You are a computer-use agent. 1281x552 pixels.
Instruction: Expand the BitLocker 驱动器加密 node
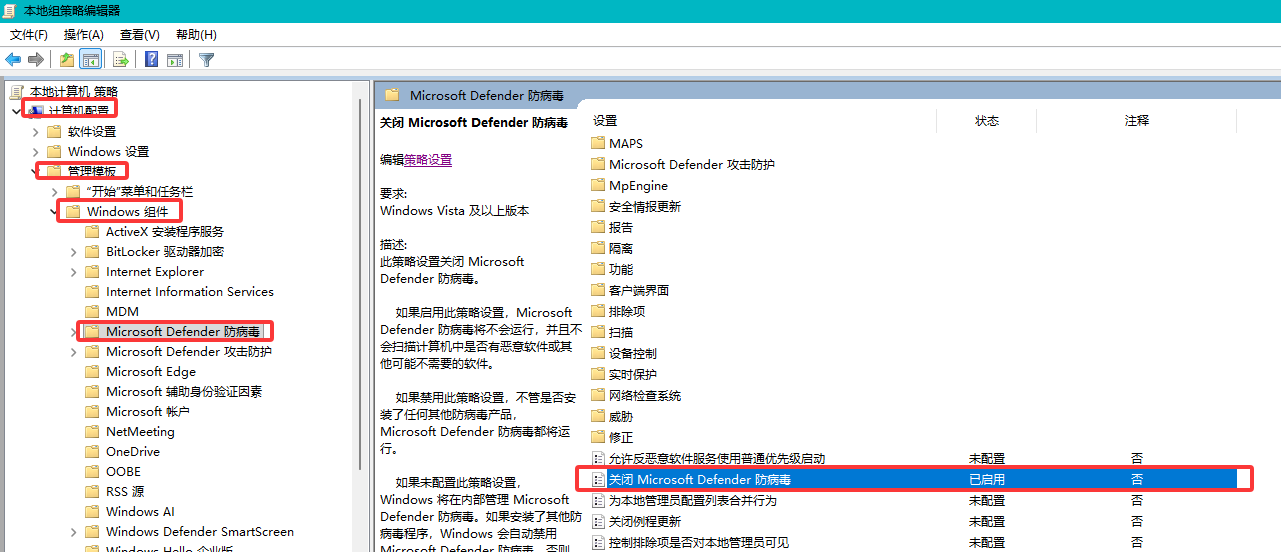tap(74, 251)
